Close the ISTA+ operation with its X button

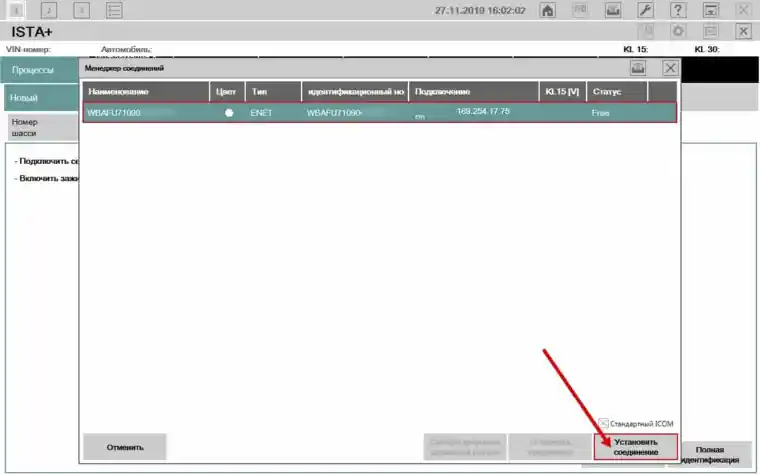click(743, 32)
